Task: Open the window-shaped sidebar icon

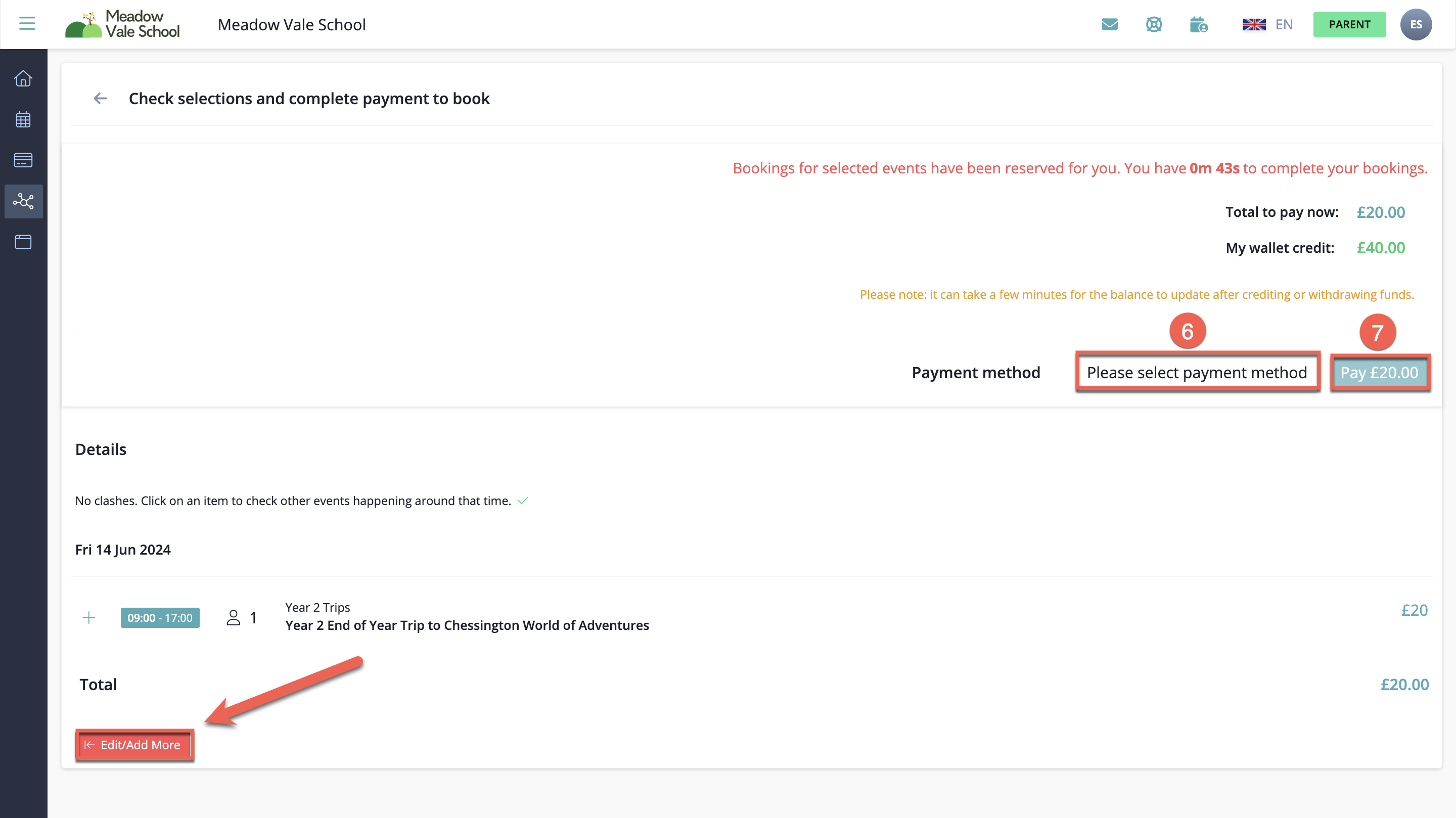Action: coord(23,242)
